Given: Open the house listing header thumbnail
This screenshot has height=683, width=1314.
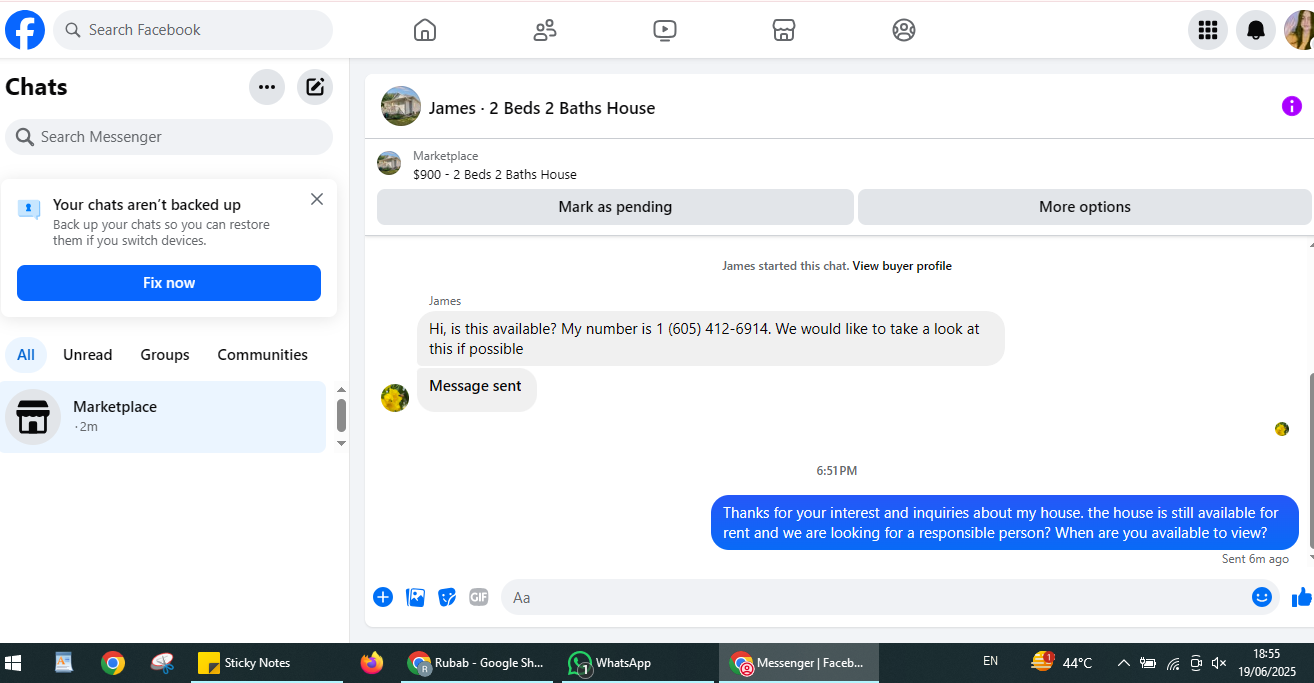Looking at the screenshot, I should tap(401, 106).
